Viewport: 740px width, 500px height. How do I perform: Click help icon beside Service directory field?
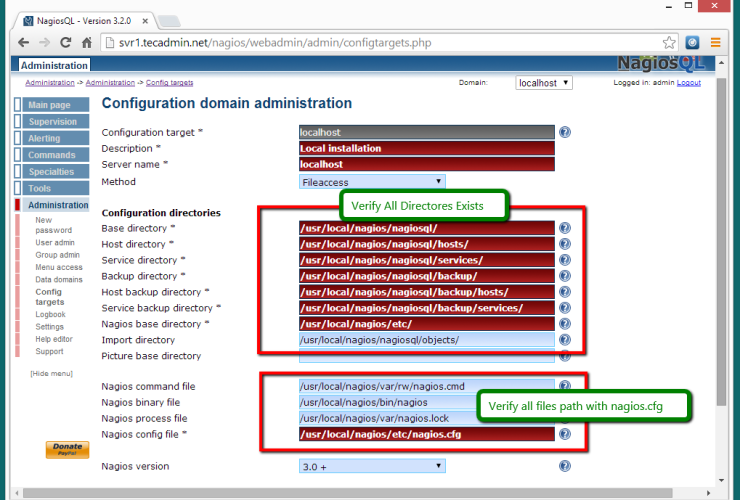tap(565, 260)
